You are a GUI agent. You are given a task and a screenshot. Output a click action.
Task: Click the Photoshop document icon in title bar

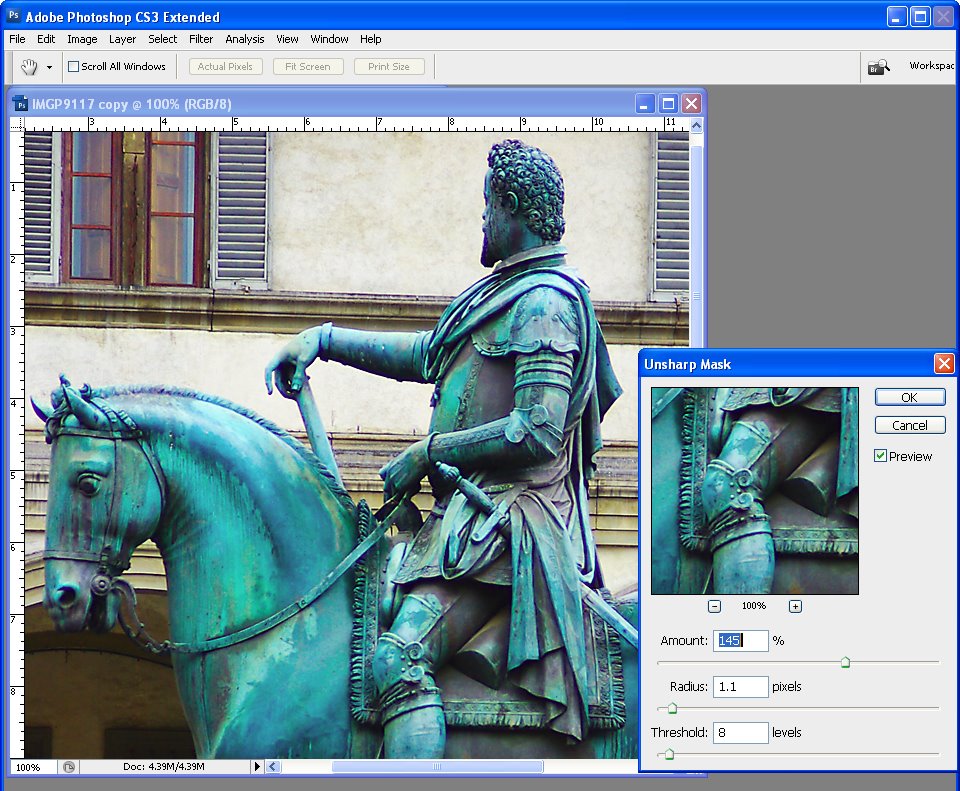pyautogui.click(x=20, y=103)
